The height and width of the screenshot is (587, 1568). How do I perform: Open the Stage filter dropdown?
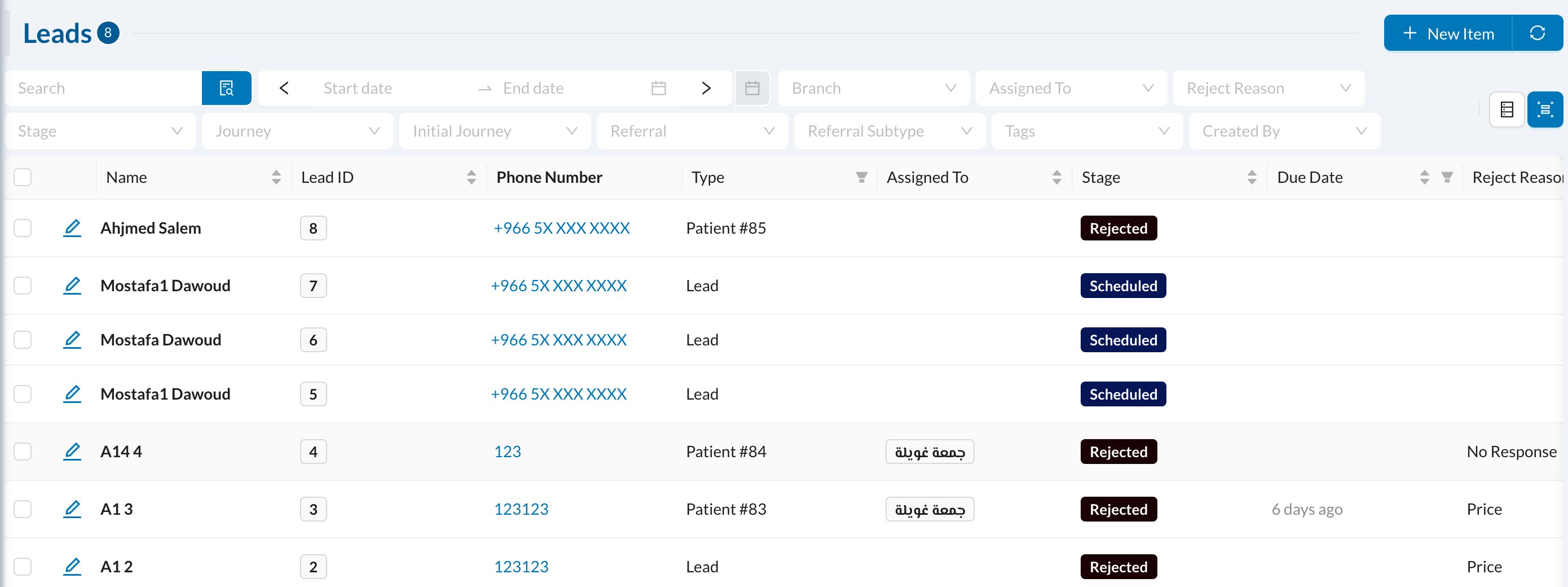(100, 131)
